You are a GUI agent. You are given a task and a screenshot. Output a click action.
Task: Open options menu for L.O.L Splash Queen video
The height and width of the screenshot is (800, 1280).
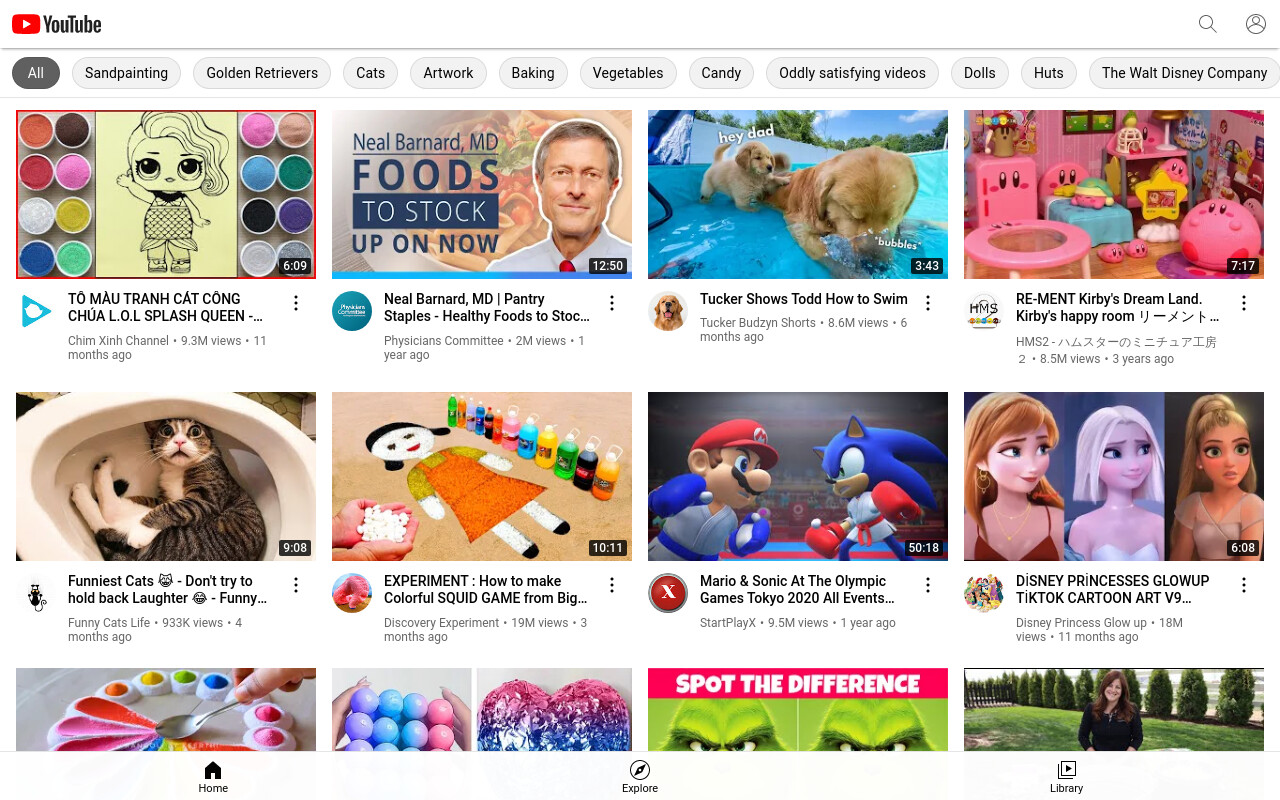click(x=296, y=303)
